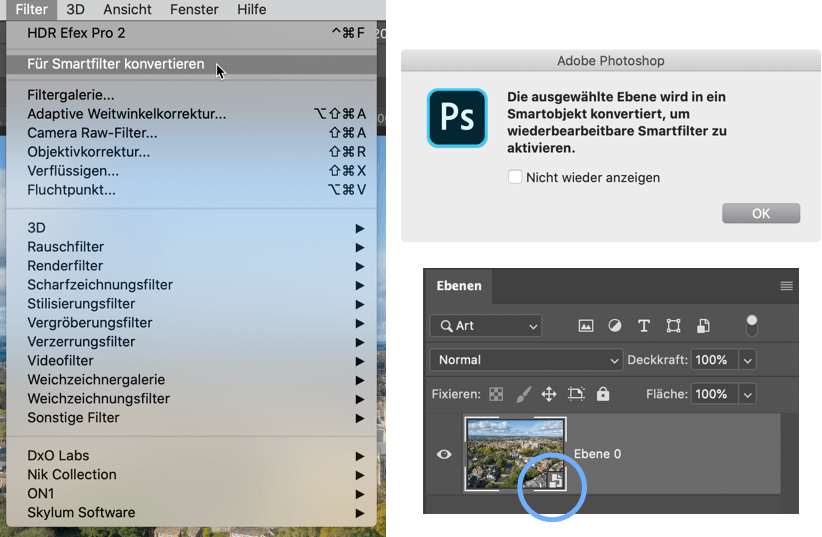Open the Normal blend mode dropdown
The width and height of the screenshot is (822, 537).
(x=526, y=360)
